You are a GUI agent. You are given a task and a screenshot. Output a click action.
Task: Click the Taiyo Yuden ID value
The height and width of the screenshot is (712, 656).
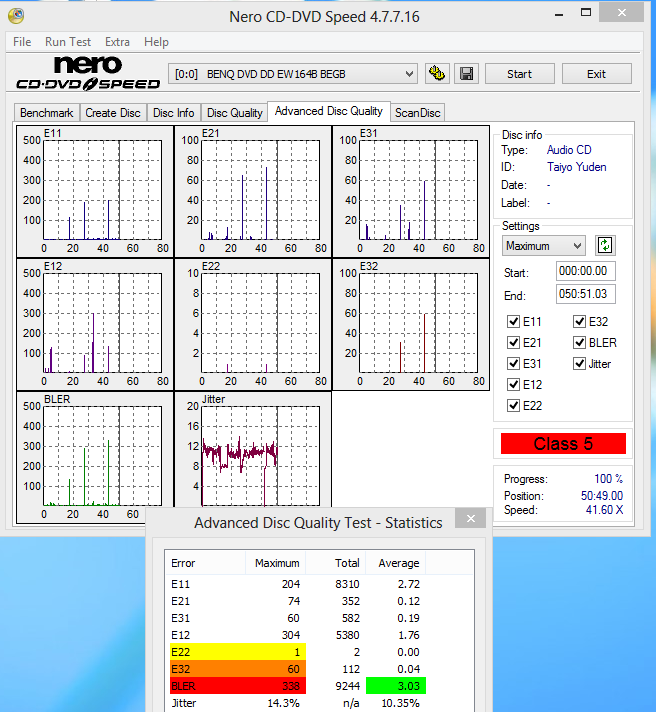click(577, 167)
